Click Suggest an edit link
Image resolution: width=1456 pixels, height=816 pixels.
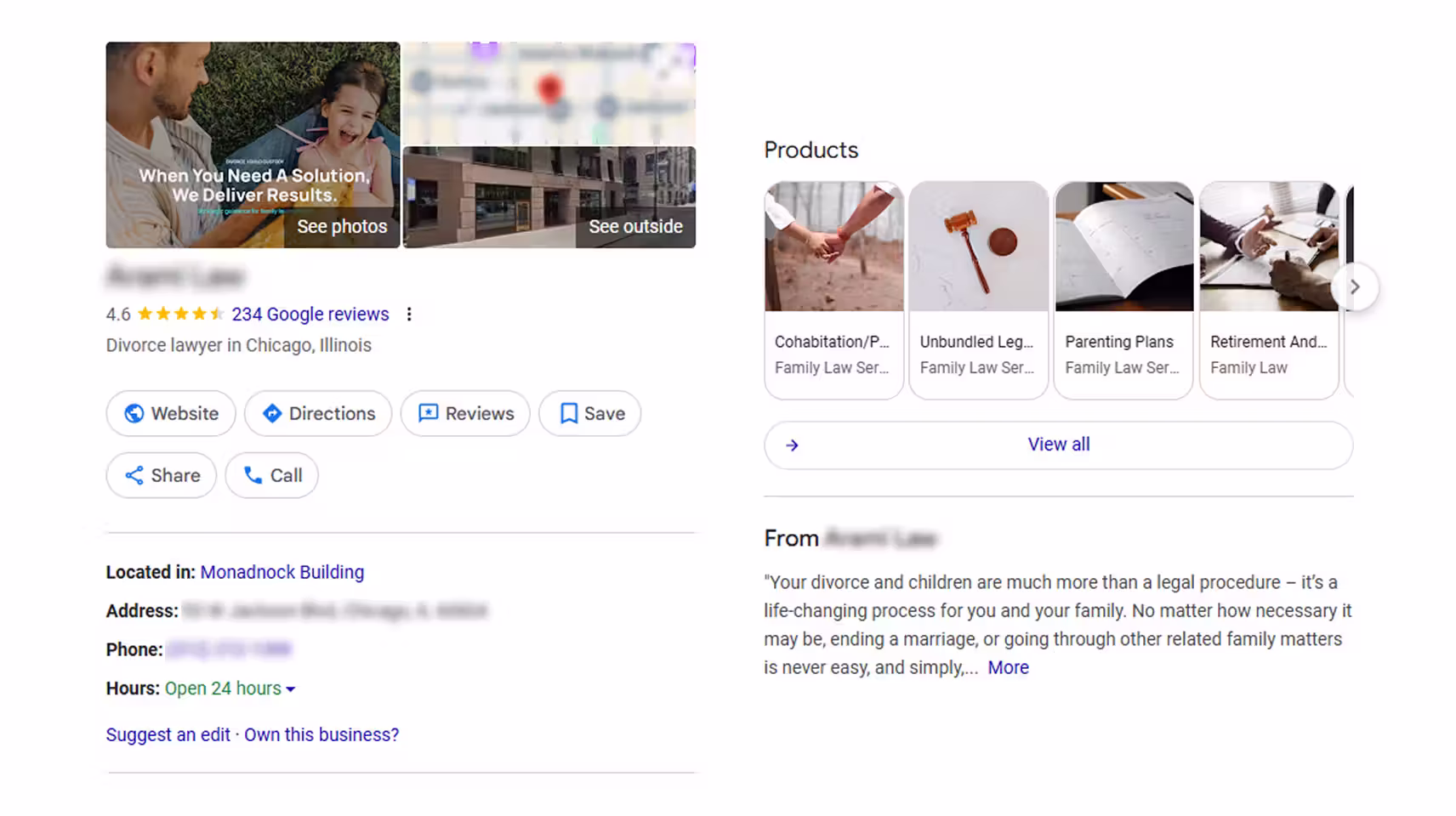[x=168, y=734]
